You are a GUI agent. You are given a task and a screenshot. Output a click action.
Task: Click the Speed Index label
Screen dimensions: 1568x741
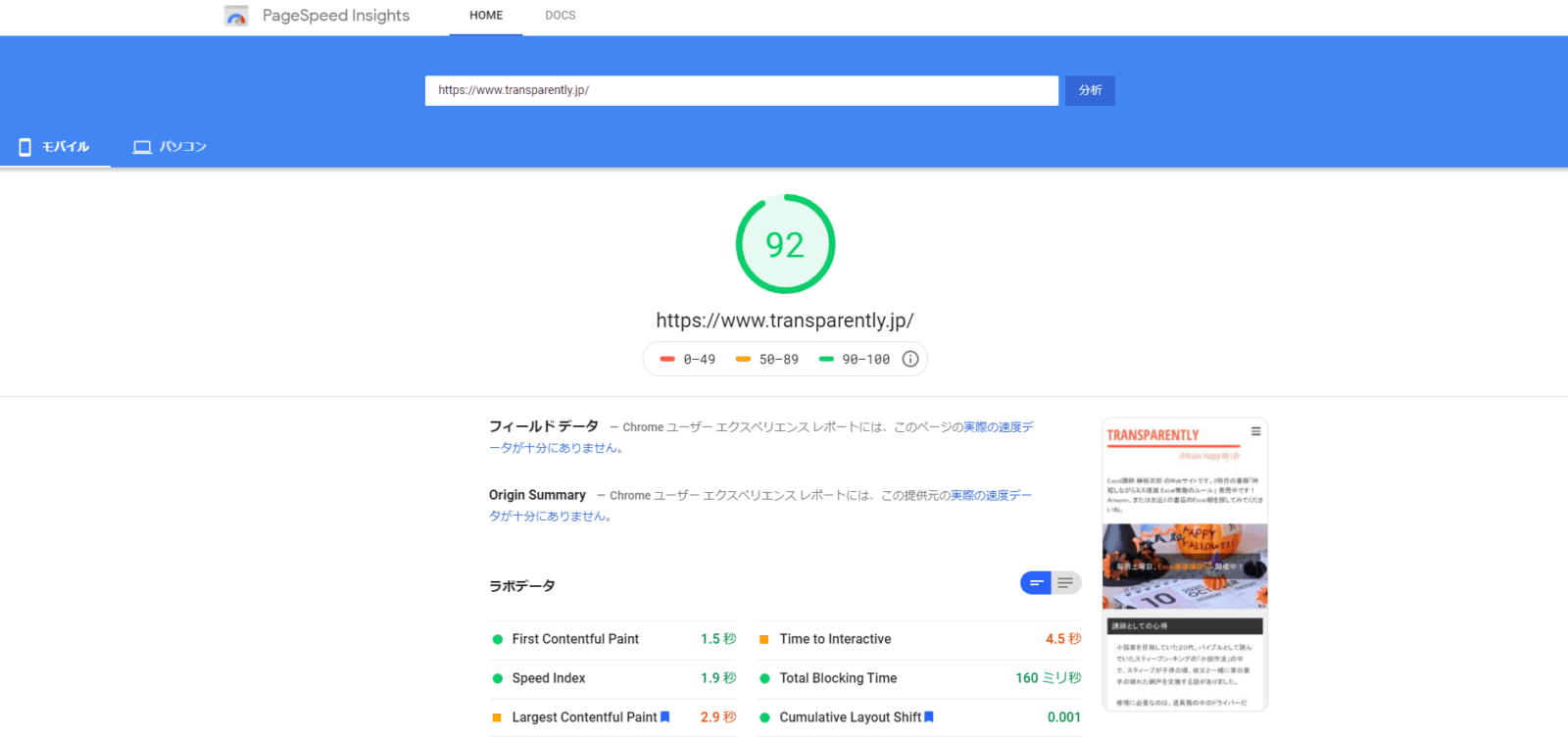click(x=549, y=678)
